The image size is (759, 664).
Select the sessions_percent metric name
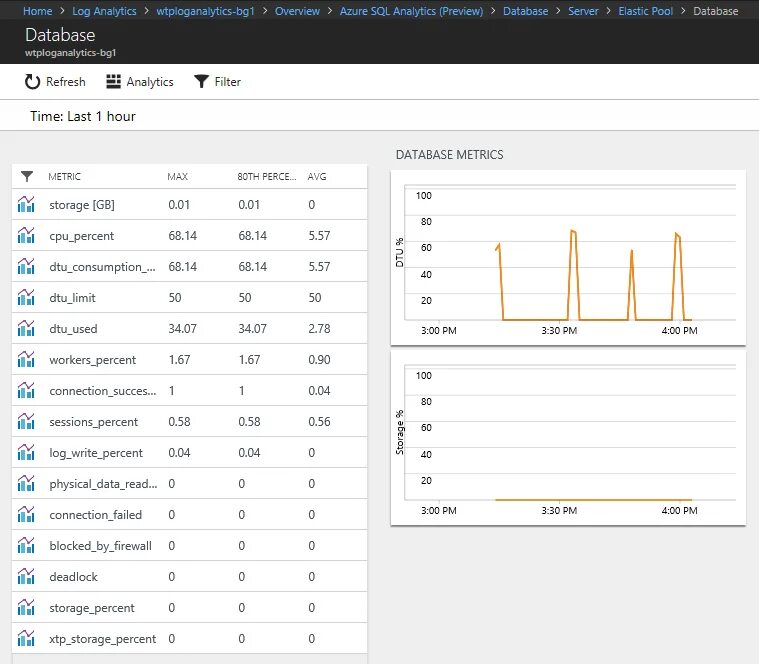click(93, 422)
